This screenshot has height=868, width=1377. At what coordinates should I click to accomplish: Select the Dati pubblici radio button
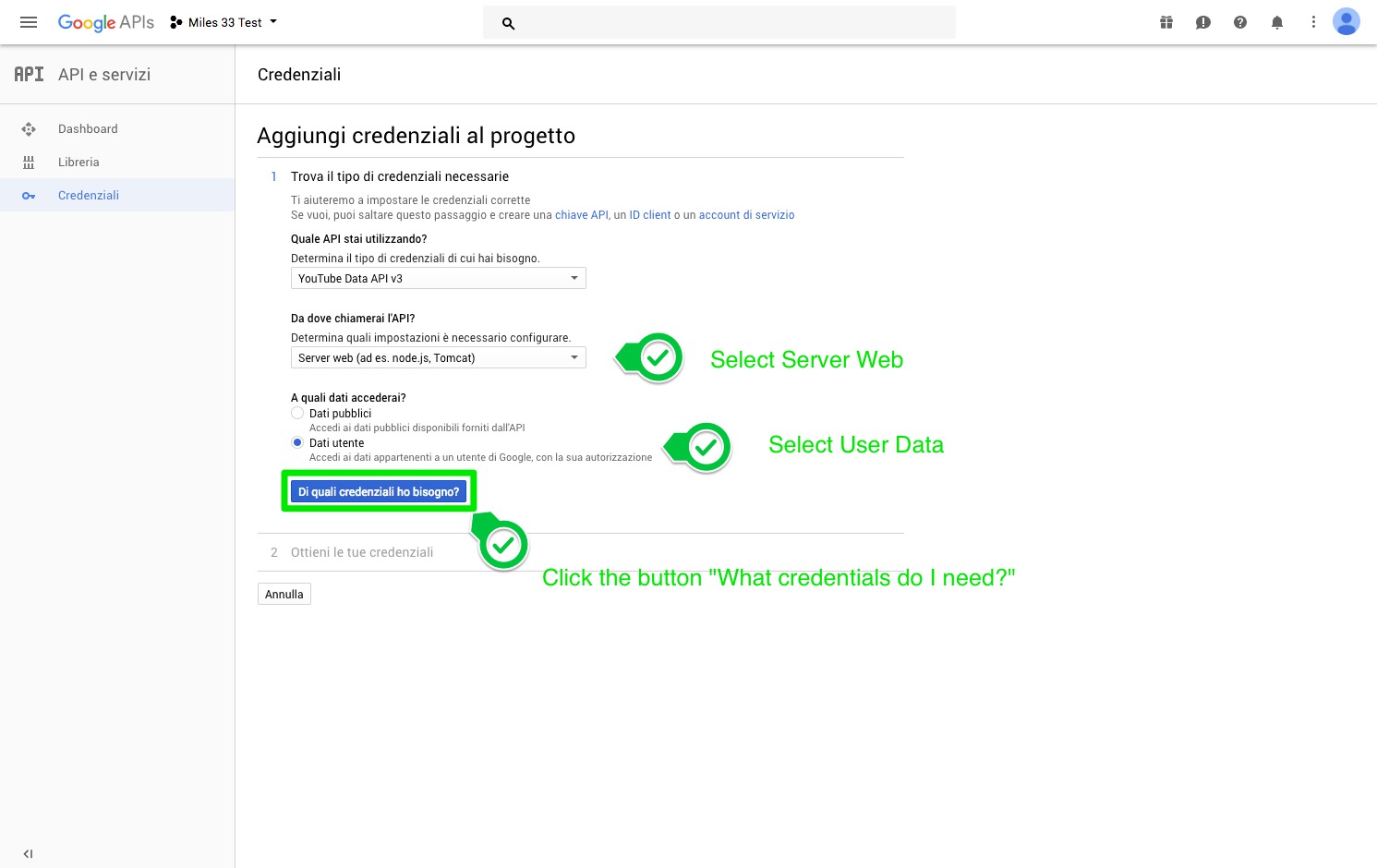[297, 413]
